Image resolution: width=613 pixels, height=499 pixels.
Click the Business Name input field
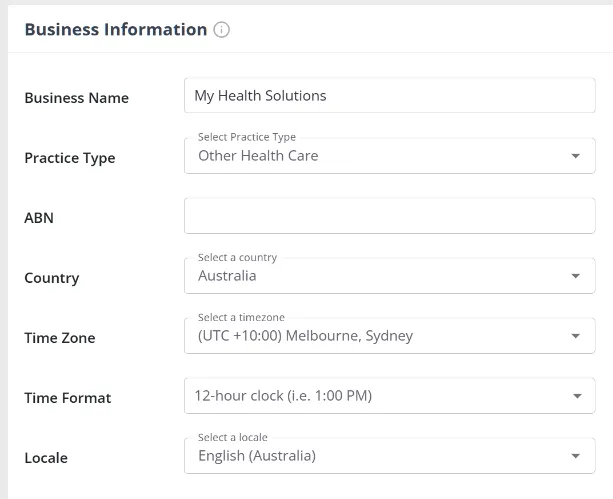pos(390,96)
